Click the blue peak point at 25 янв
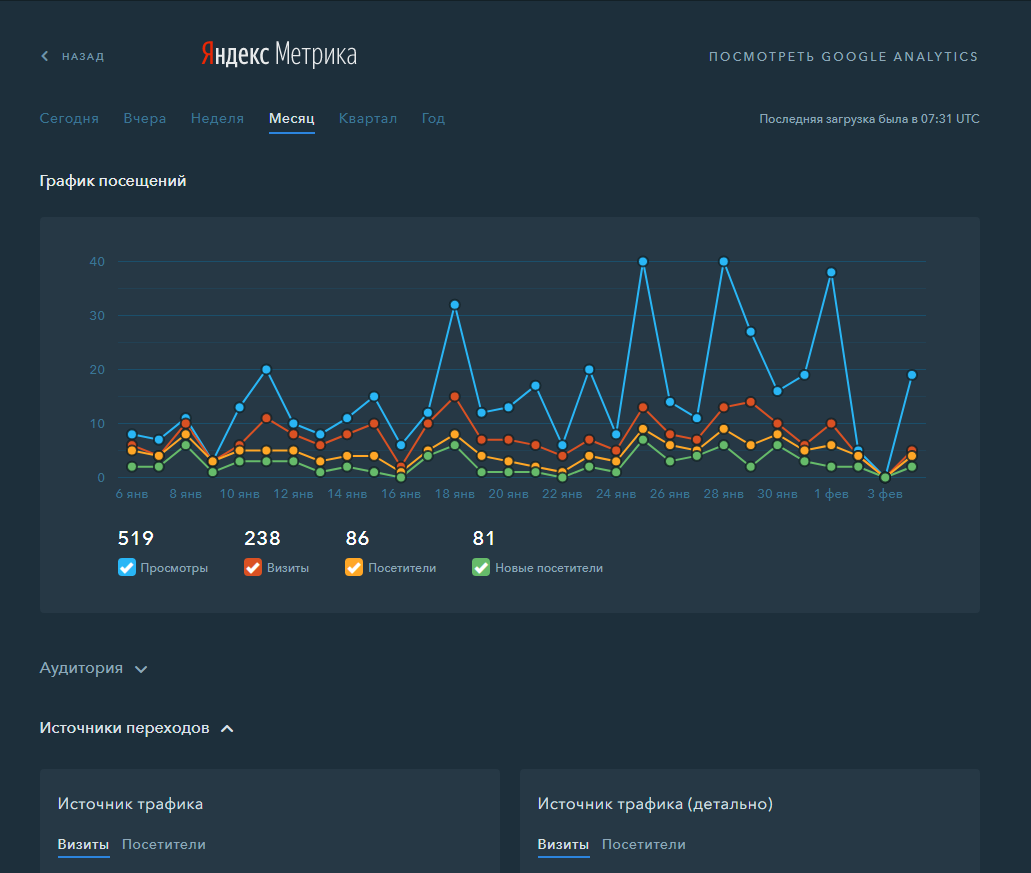The image size is (1031, 873). (x=643, y=262)
